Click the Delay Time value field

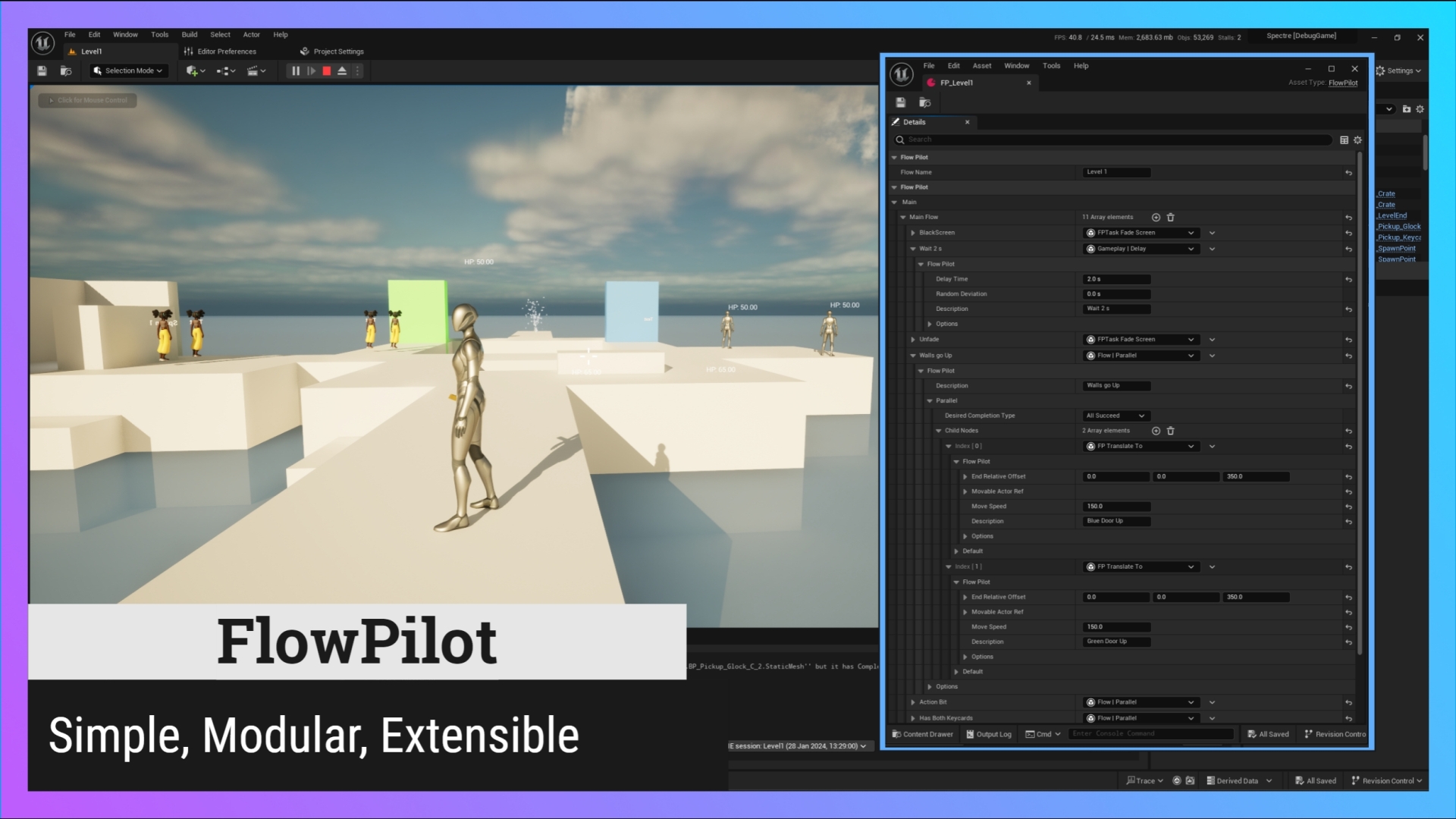point(1116,279)
